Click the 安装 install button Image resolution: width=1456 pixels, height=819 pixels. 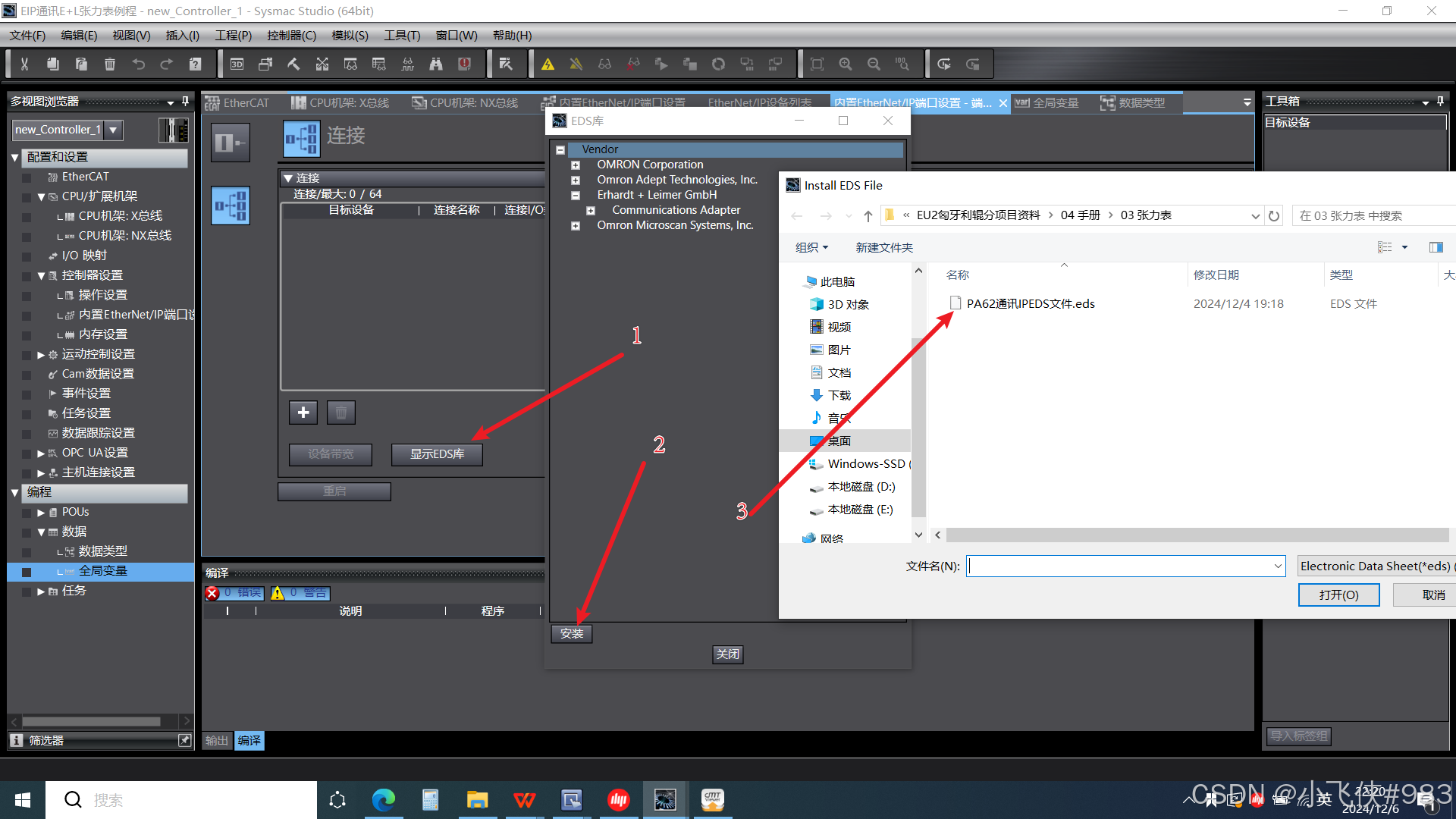tap(572, 634)
